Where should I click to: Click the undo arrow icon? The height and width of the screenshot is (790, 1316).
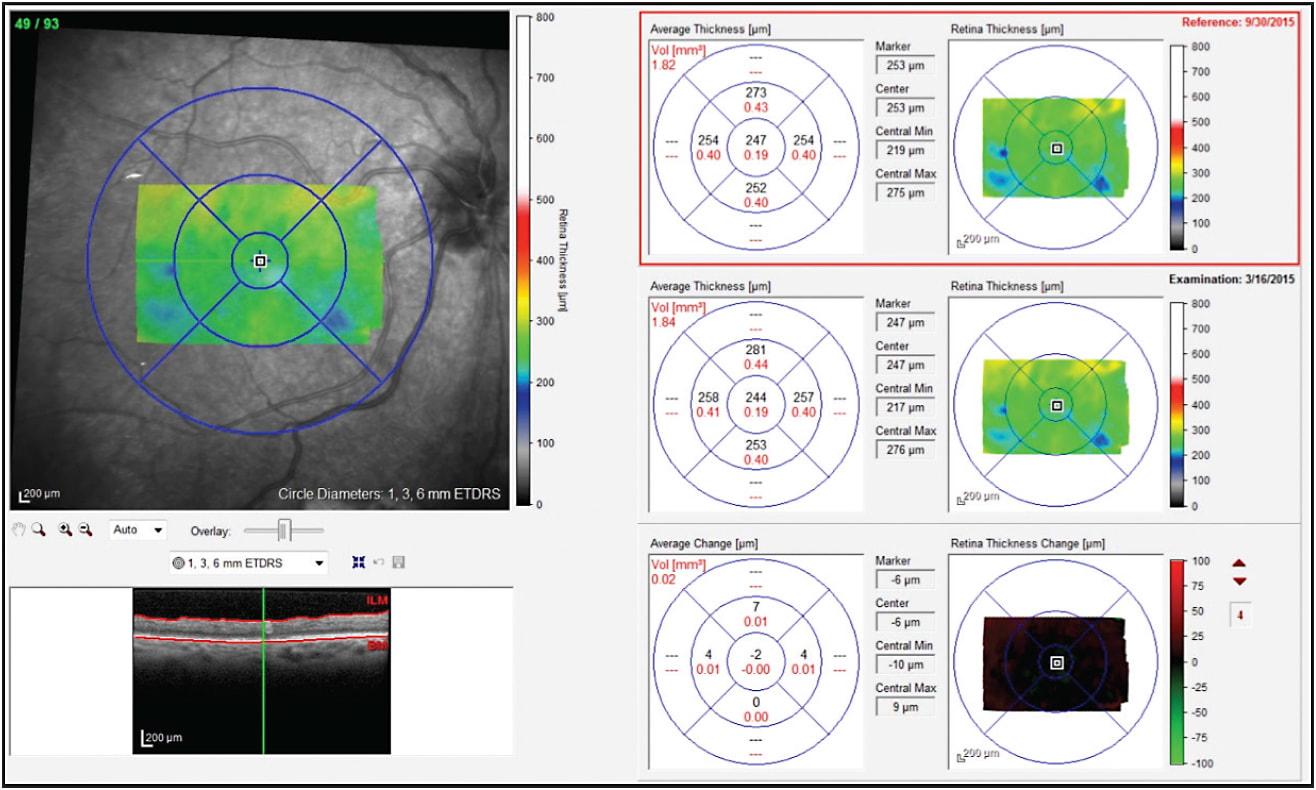click(379, 562)
